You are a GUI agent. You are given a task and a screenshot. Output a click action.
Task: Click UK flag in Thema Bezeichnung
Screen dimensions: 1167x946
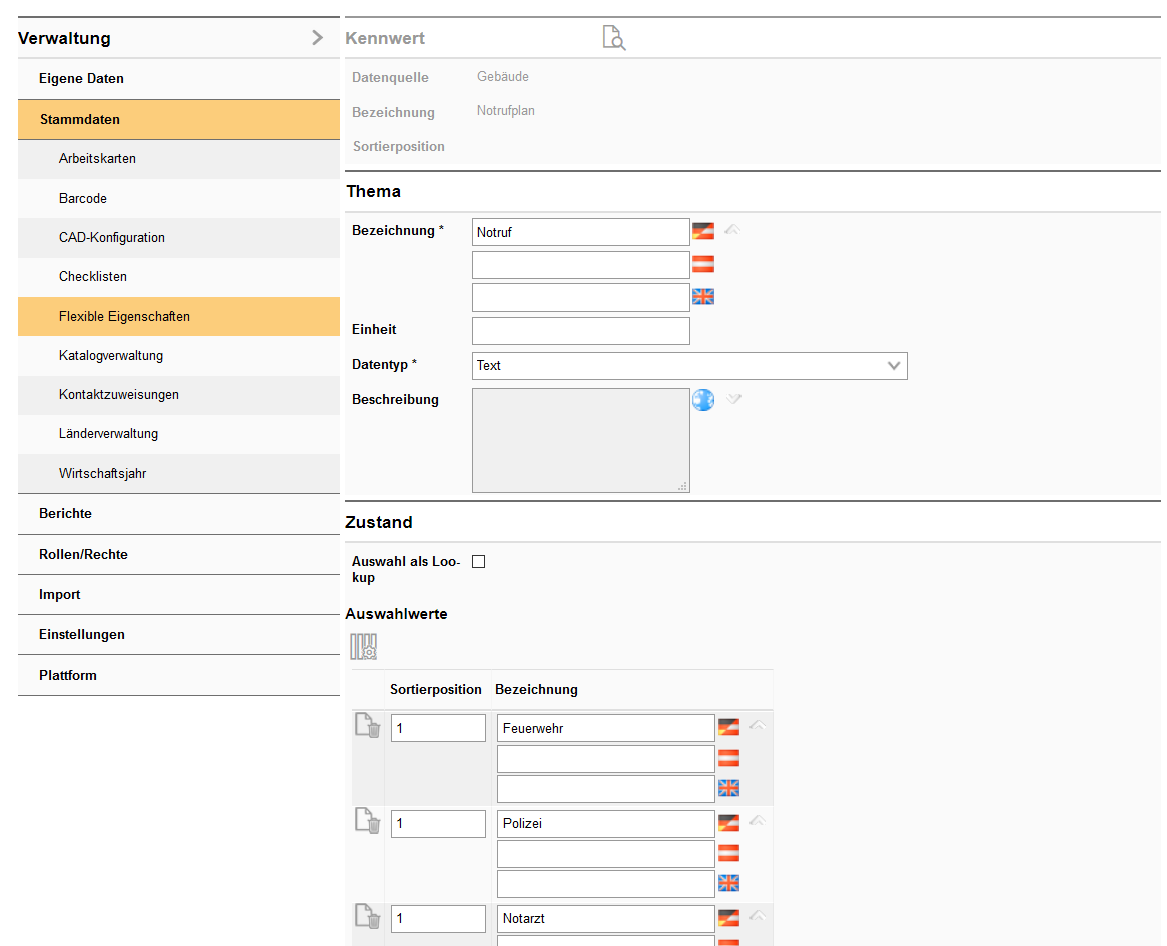(x=703, y=296)
